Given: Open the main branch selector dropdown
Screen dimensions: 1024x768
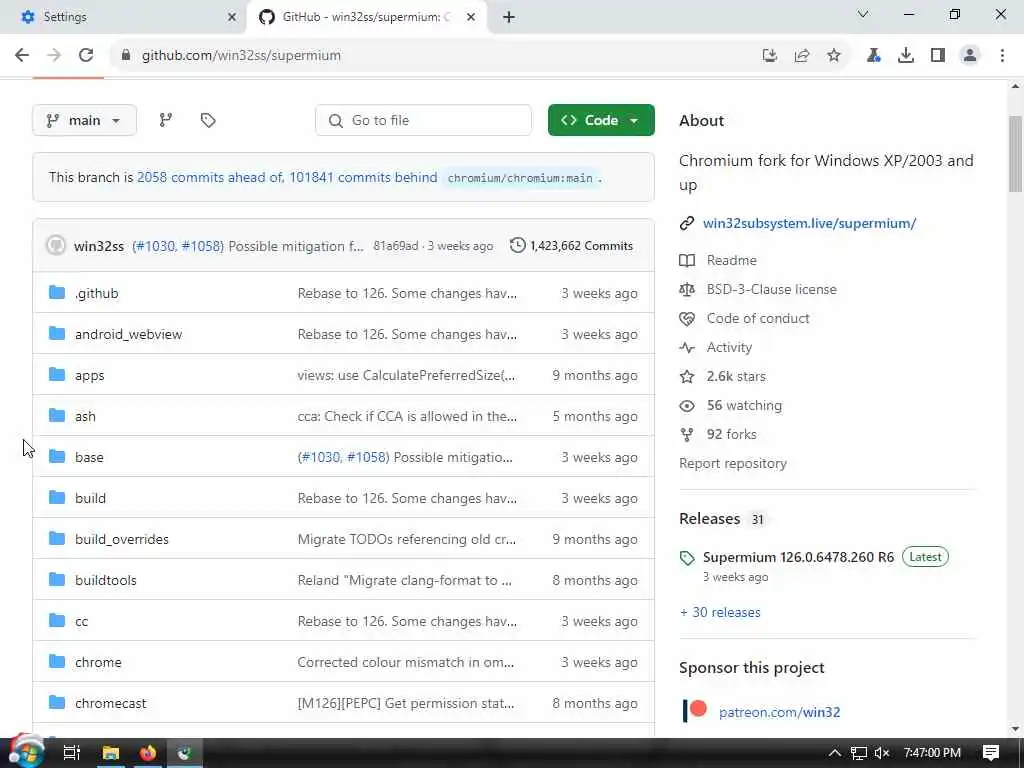Looking at the screenshot, I should (84, 120).
